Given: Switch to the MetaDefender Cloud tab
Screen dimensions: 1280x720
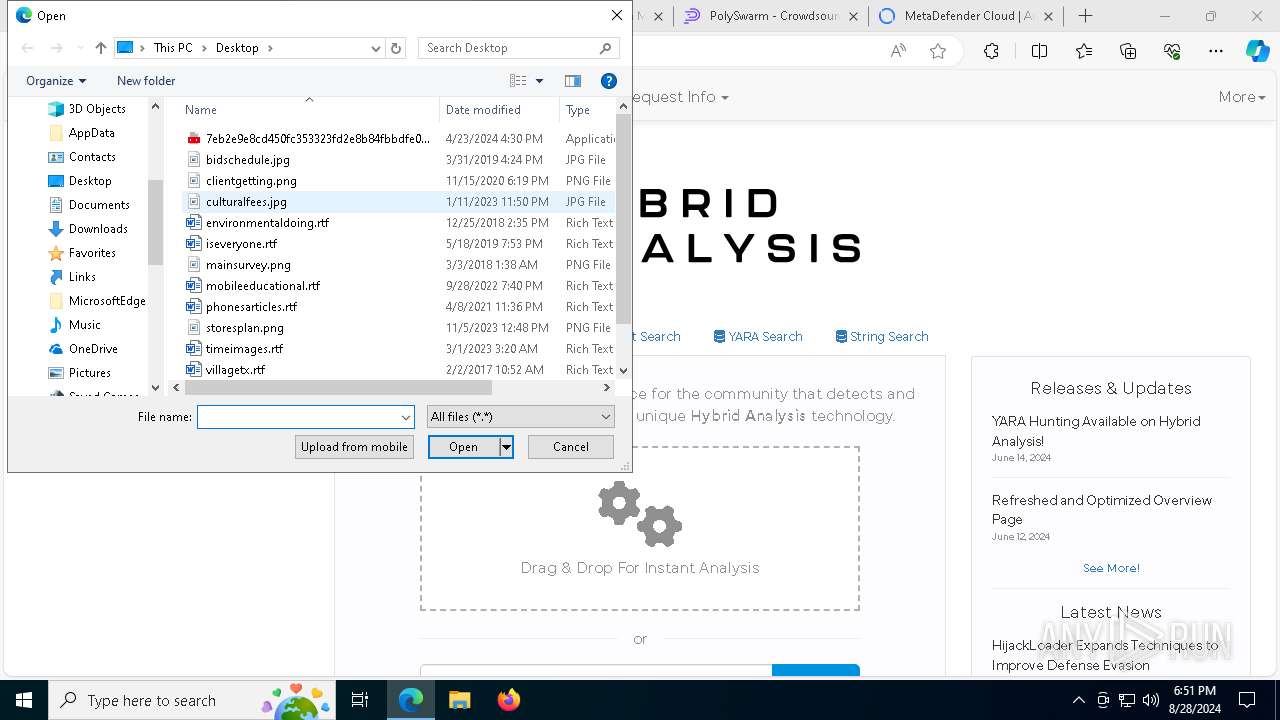Looking at the screenshot, I should [x=967, y=16].
